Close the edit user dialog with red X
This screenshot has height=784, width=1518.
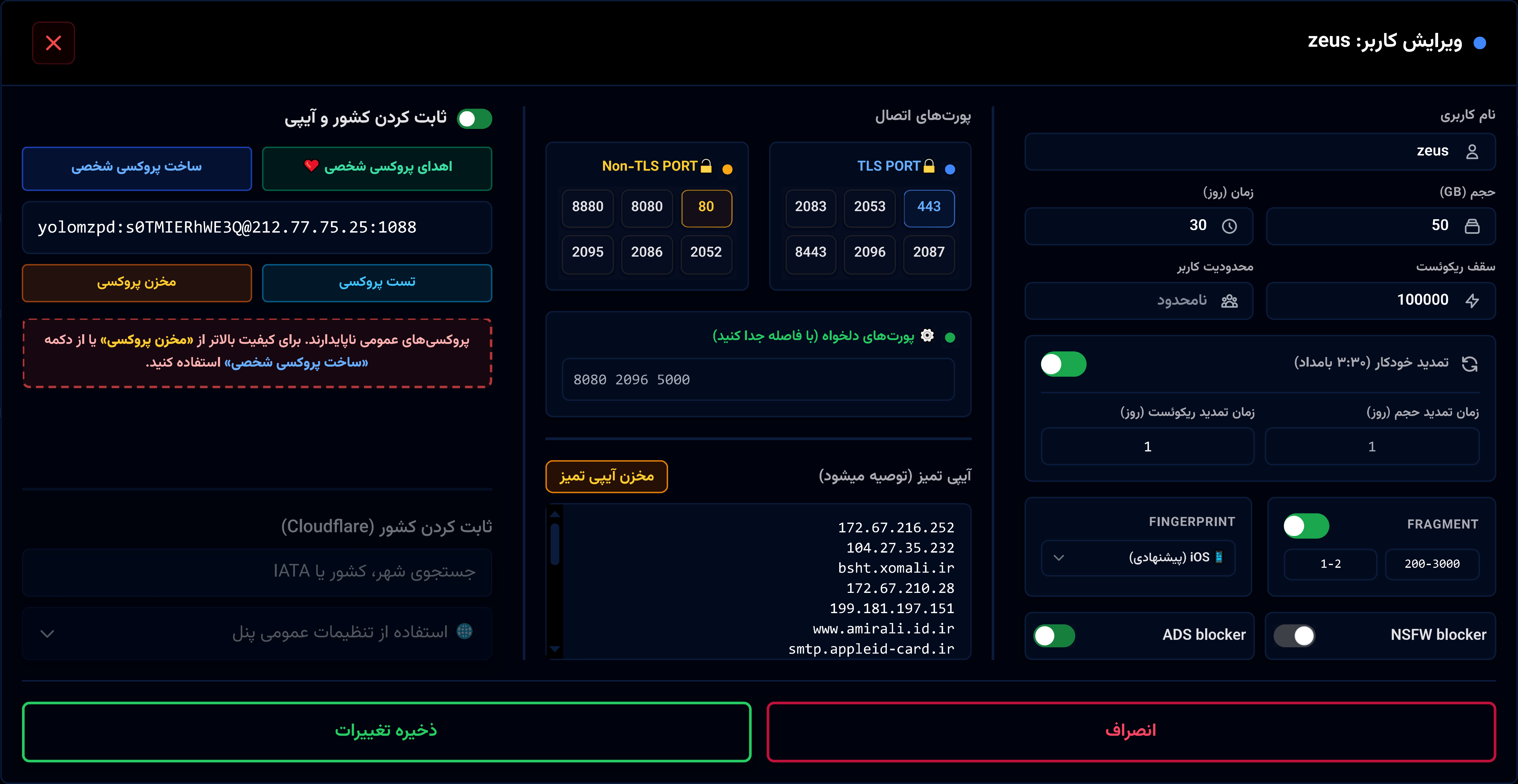click(54, 43)
